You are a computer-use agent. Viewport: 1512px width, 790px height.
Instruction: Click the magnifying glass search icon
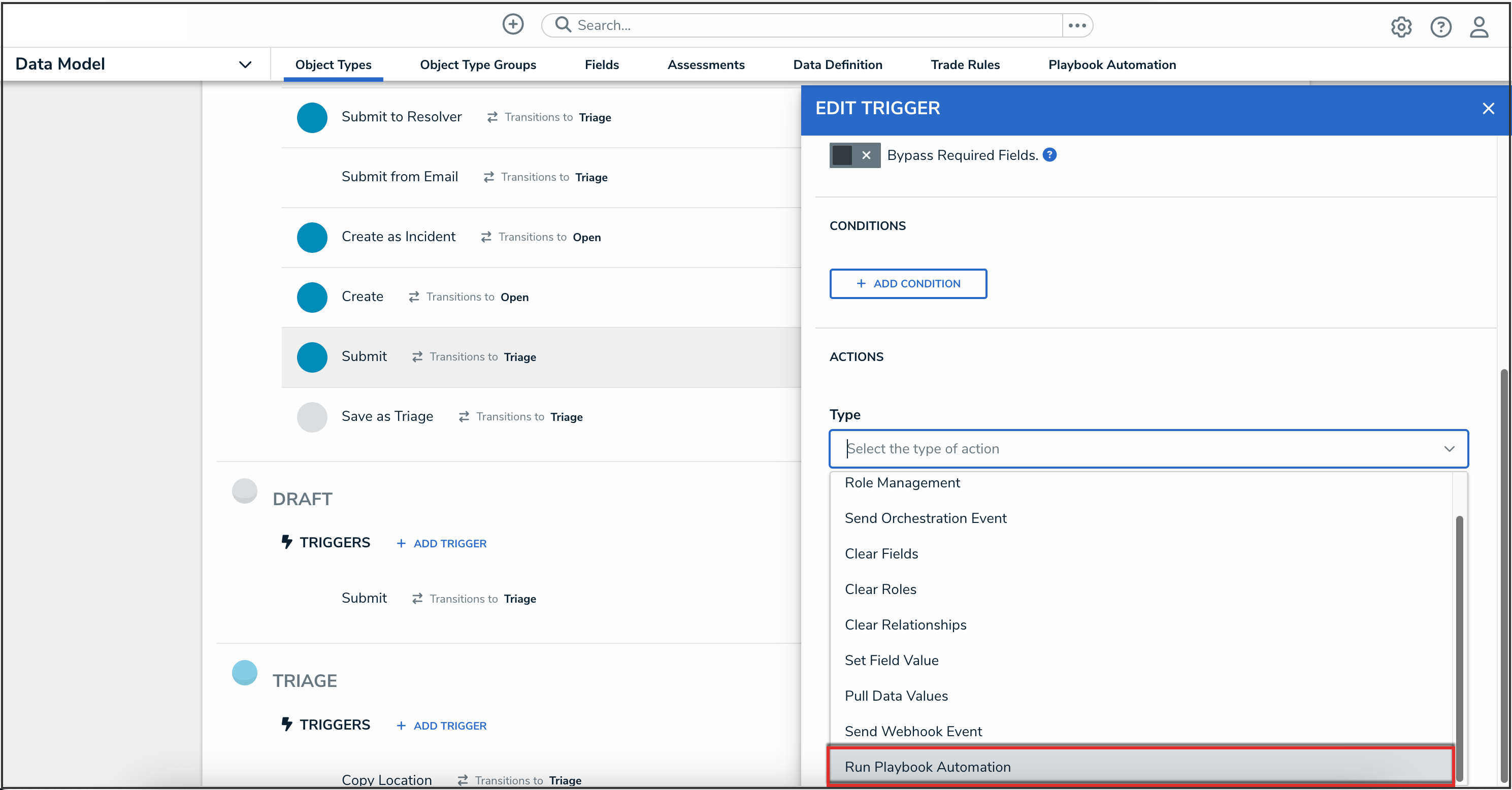[x=563, y=25]
